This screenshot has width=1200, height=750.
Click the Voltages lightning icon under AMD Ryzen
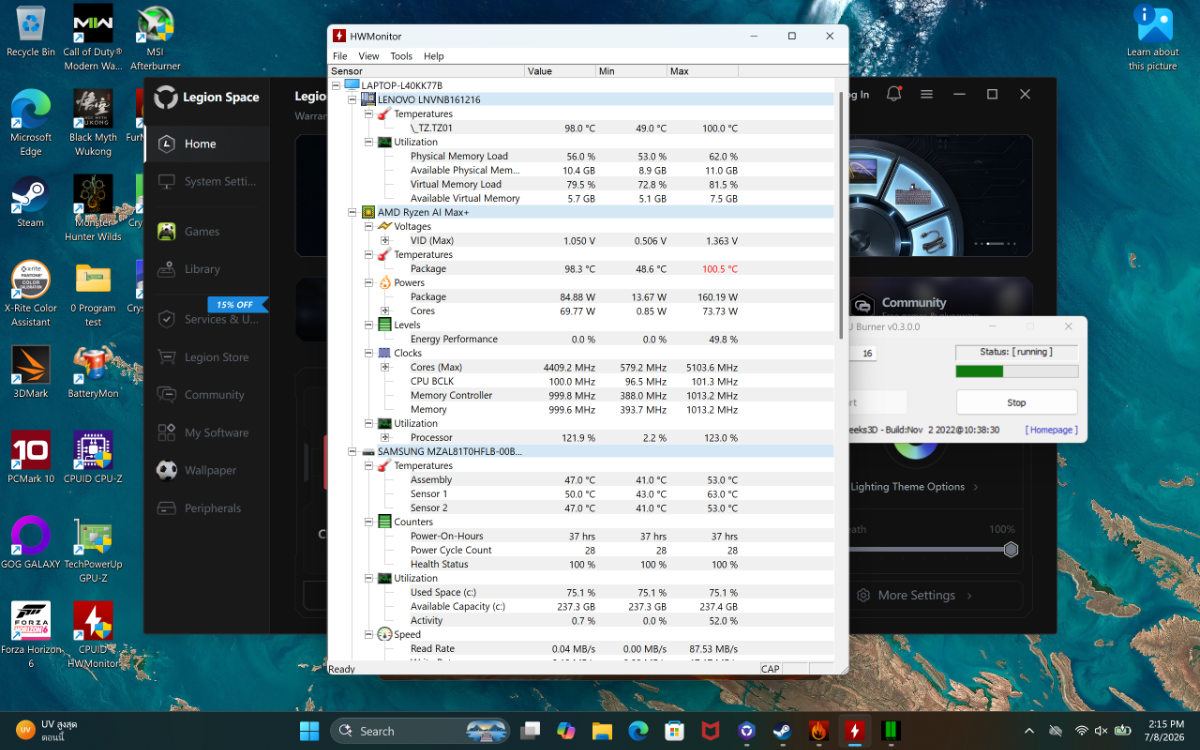[x=385, y=226]
